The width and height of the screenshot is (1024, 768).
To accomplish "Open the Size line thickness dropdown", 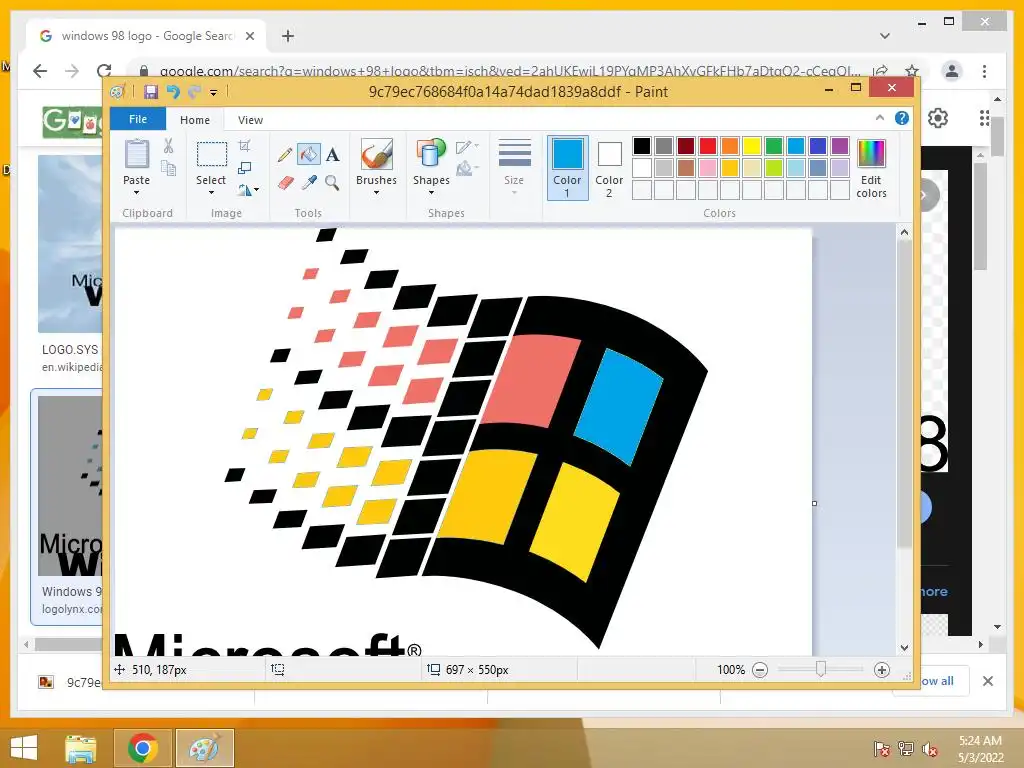I will tap(514, 166).
